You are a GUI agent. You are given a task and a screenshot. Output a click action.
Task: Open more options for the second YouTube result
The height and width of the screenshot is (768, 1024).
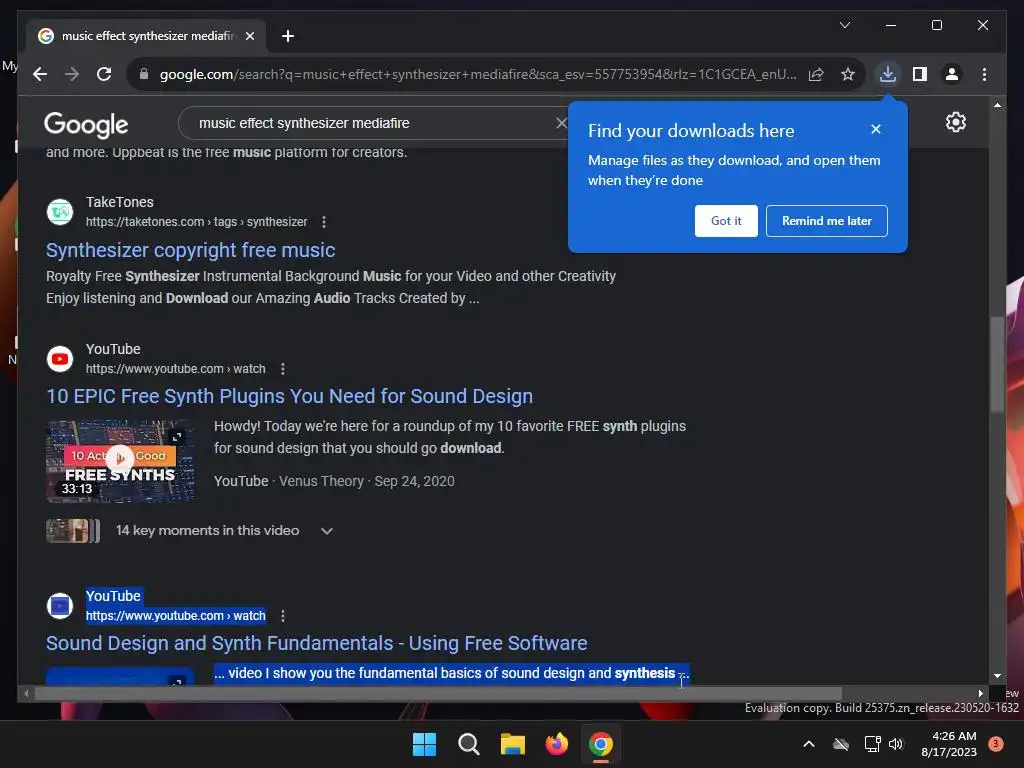pos(283,616)
